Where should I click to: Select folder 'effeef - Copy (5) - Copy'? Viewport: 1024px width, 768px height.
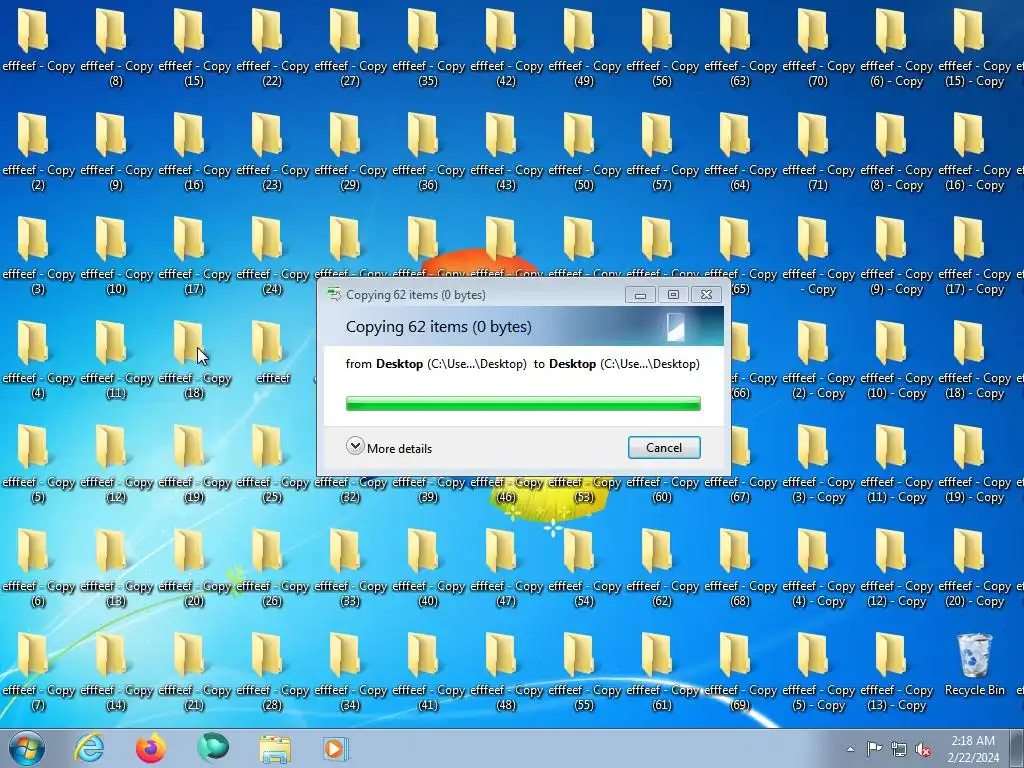(818, 671)
